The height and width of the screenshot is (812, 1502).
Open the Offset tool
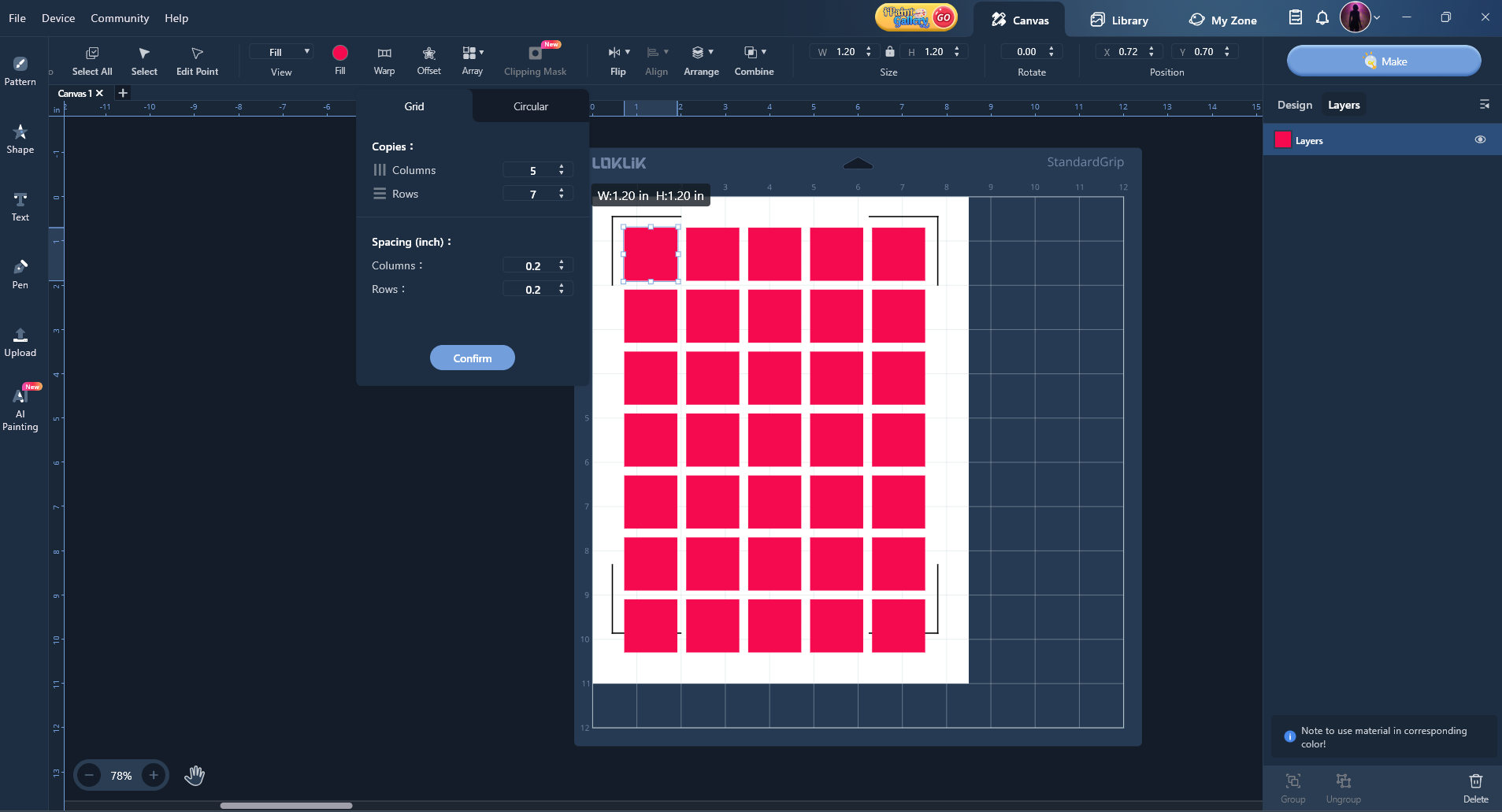click(428, 60)
